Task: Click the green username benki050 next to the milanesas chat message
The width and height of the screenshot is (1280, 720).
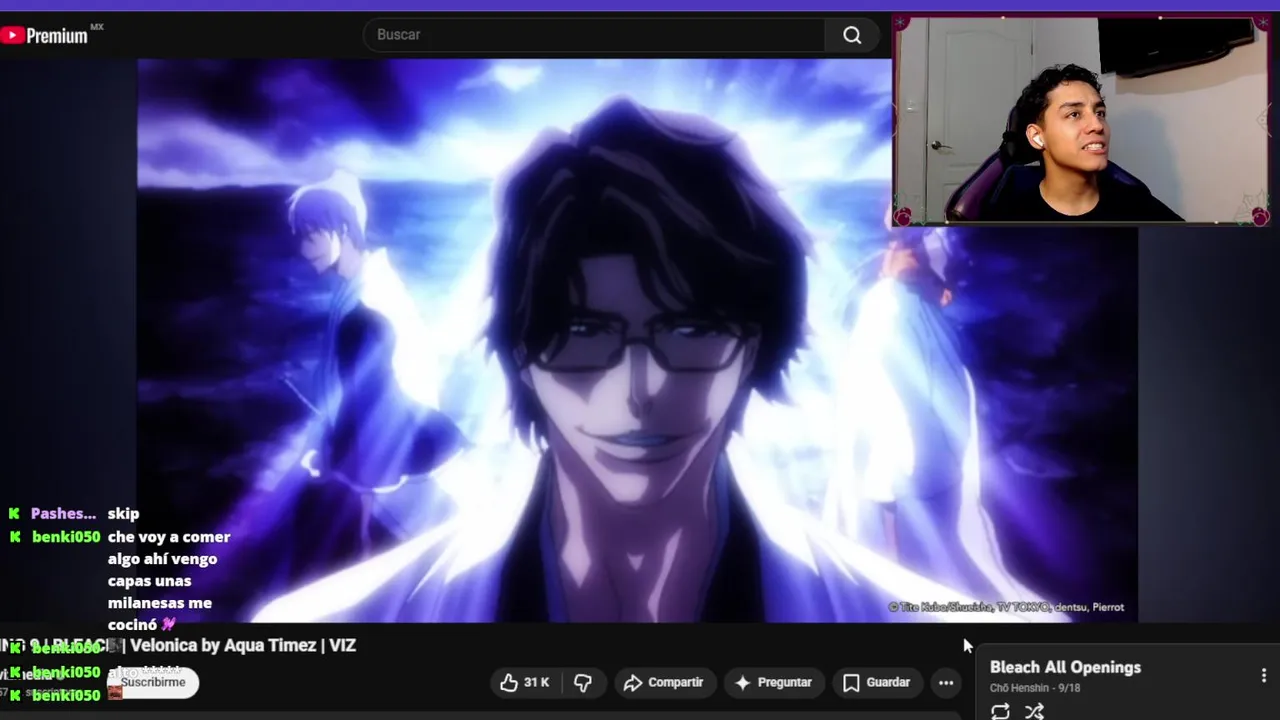Action: pos(66,536)
